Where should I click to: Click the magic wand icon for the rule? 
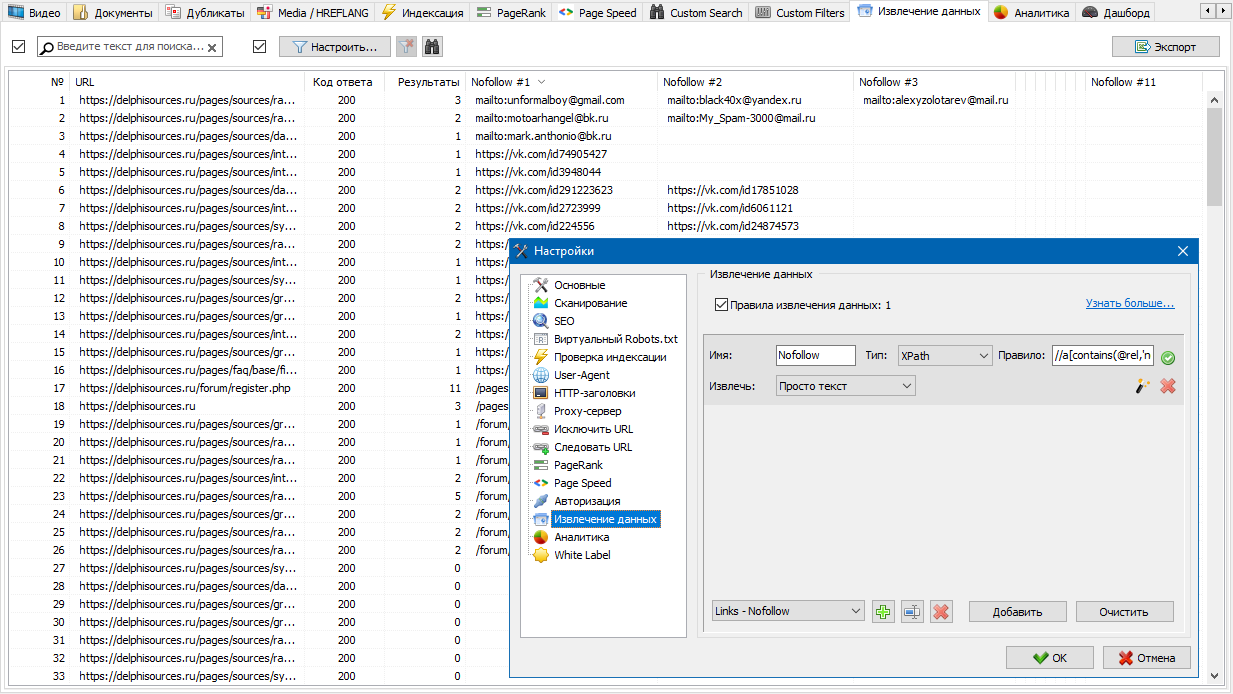point(1143,386)
